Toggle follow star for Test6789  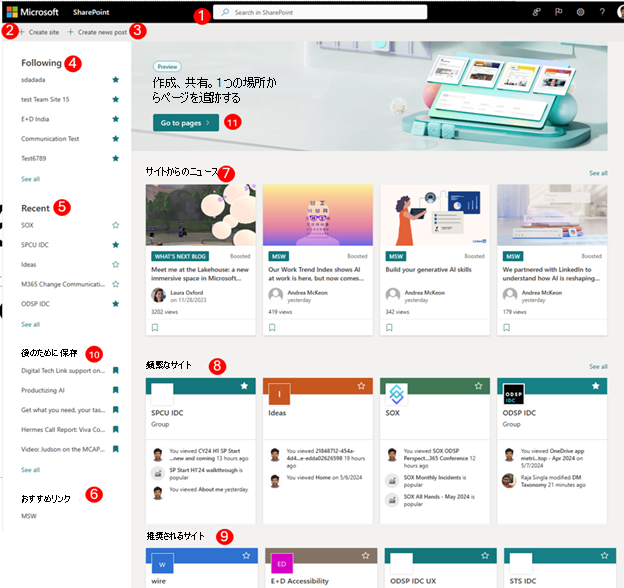tap(115, 158)
